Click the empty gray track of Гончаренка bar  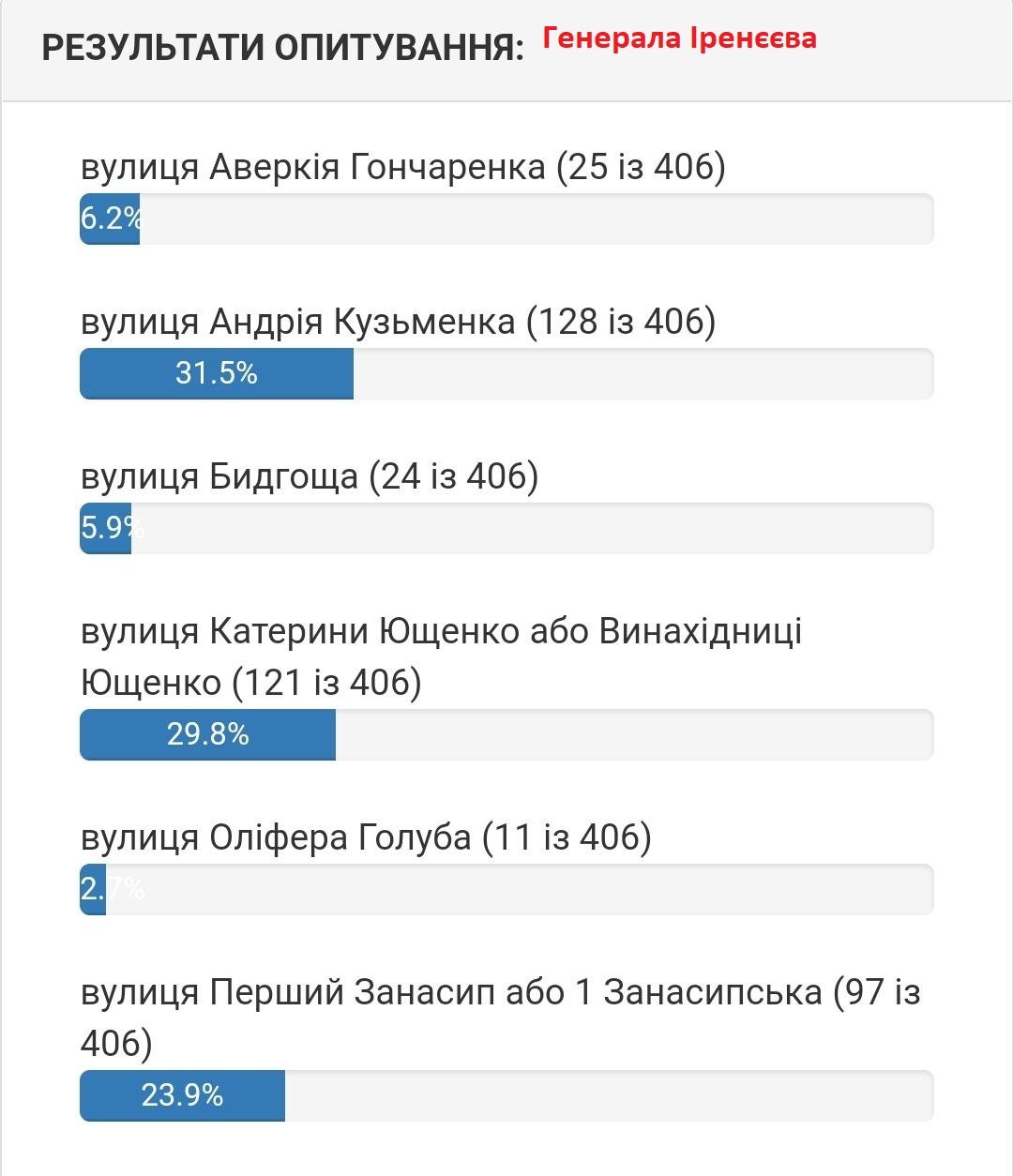point(535,219)
